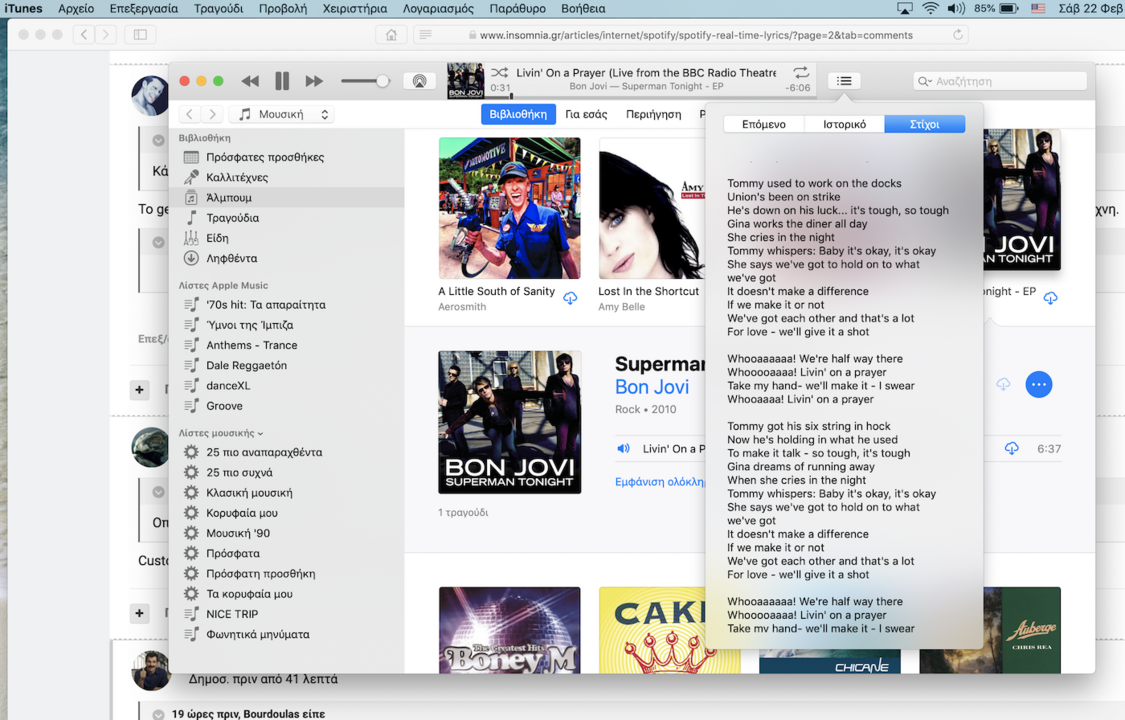Open the Τραγούδι menu
This screenshot has height=720, width=1125.
tap(218, 9)
